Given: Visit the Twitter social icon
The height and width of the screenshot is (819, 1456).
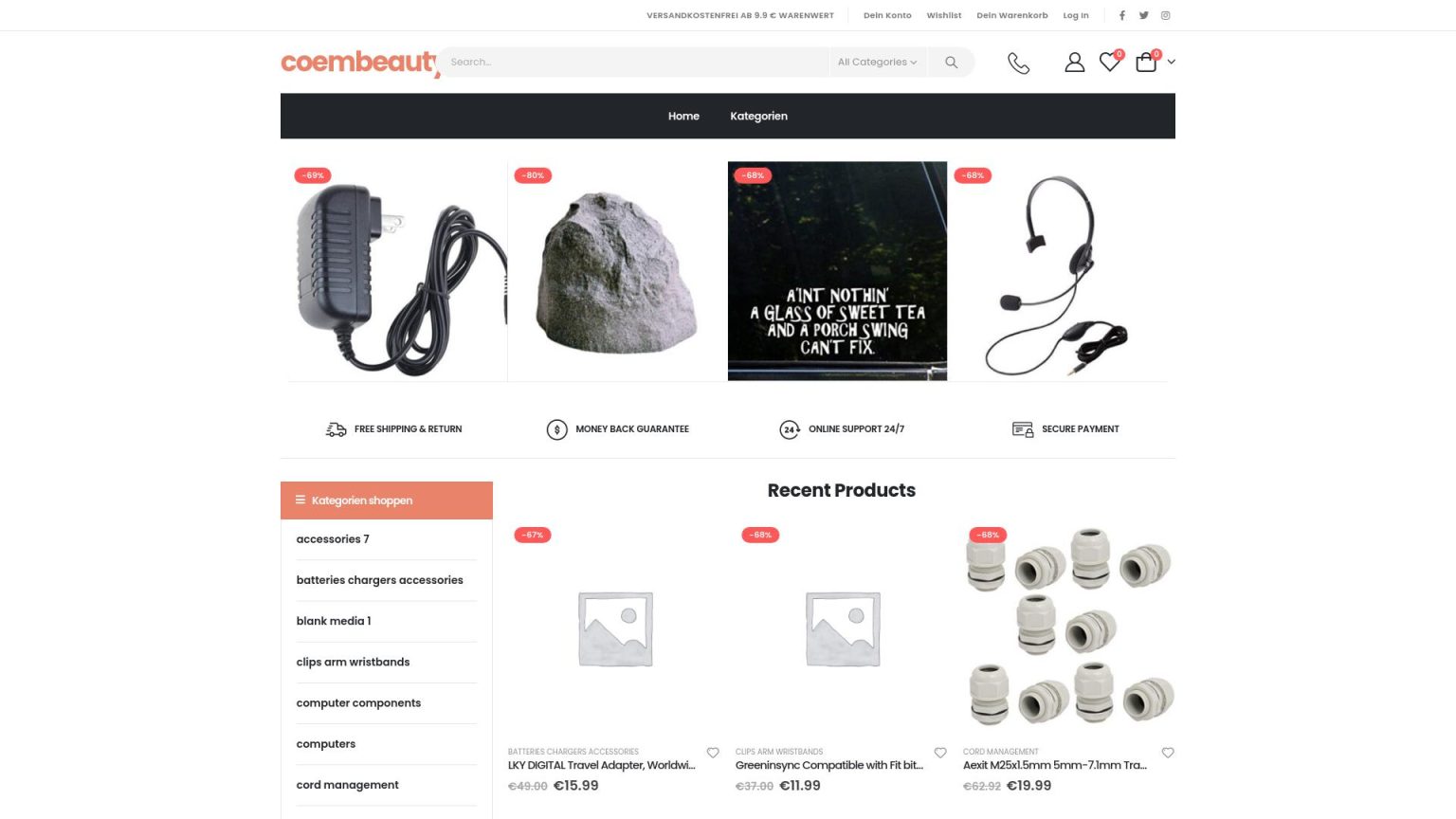Looking at the screenshot, I should point(1144,15).
